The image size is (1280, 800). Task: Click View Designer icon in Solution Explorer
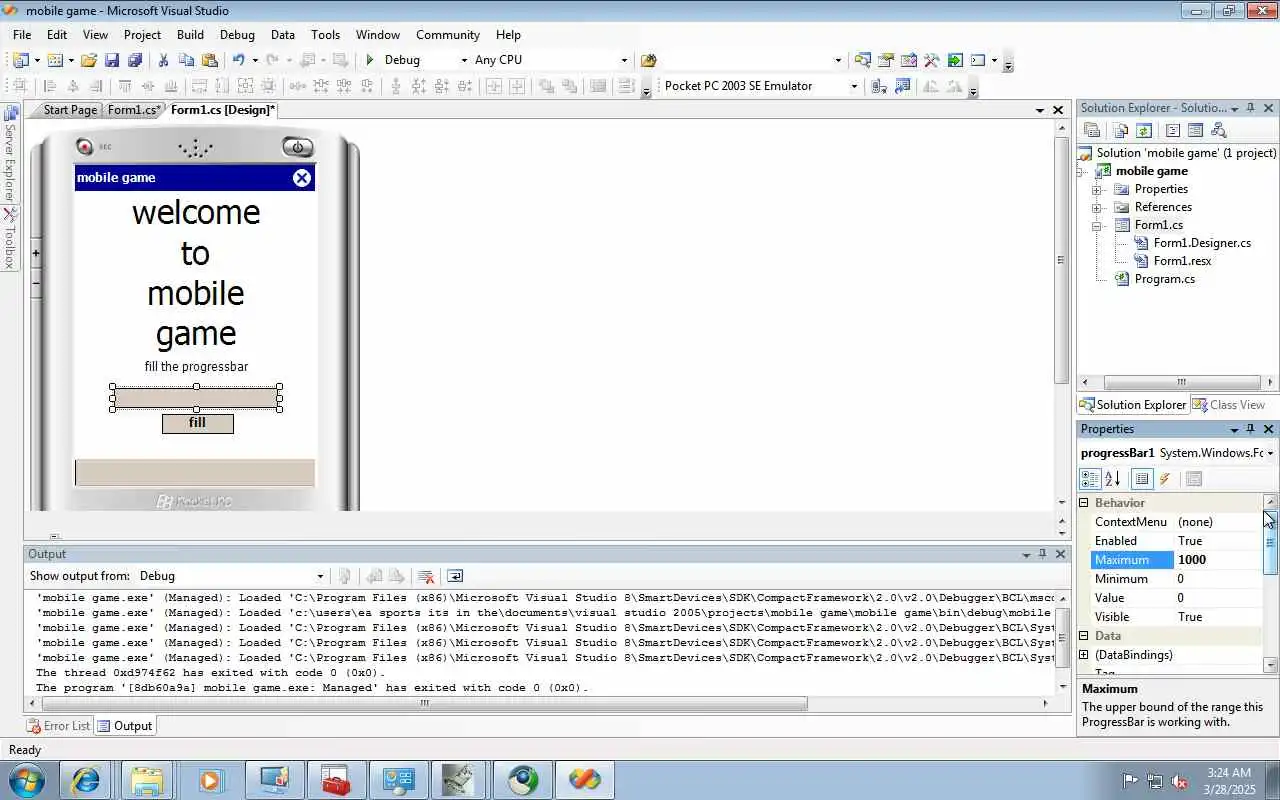(x=1195, y=130)
